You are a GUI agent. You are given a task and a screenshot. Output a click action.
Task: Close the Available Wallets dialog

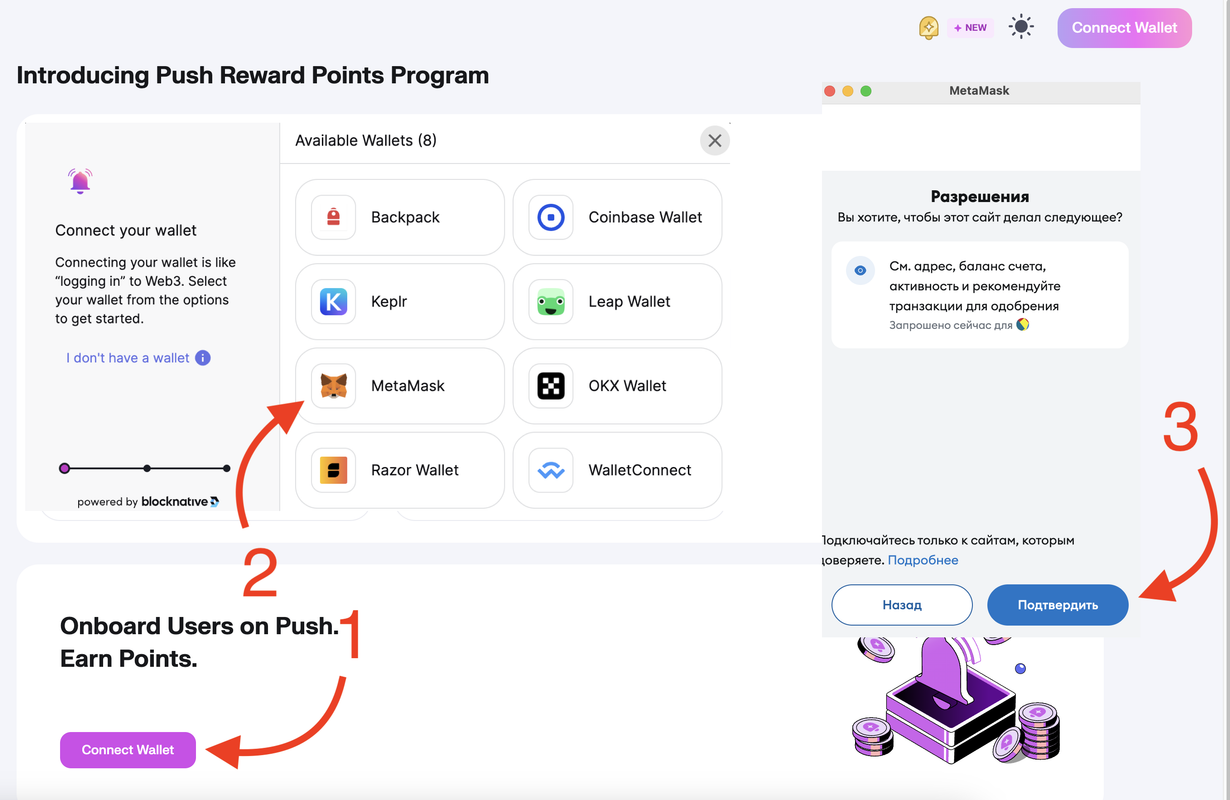point(714,141)
